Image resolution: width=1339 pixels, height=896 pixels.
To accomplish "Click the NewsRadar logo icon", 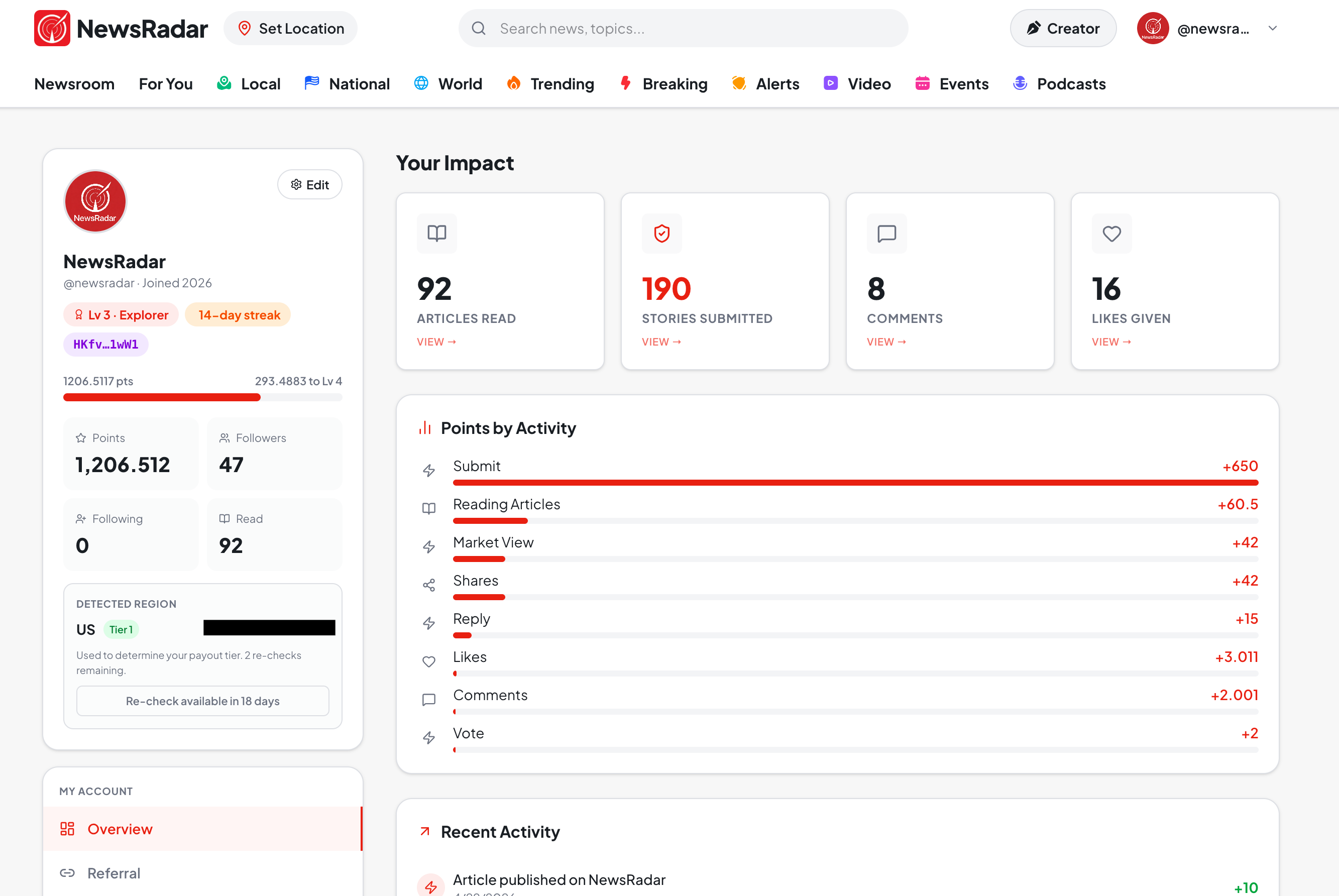I will [52, 28].
